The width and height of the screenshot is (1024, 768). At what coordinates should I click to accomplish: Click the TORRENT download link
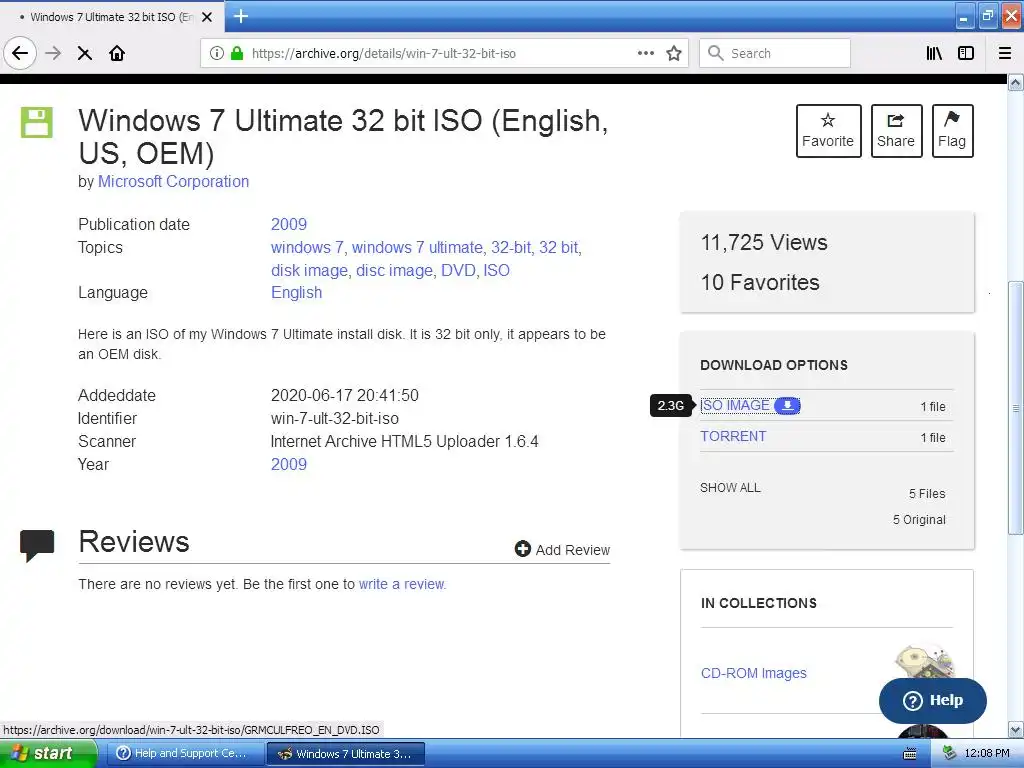[733, 436]
